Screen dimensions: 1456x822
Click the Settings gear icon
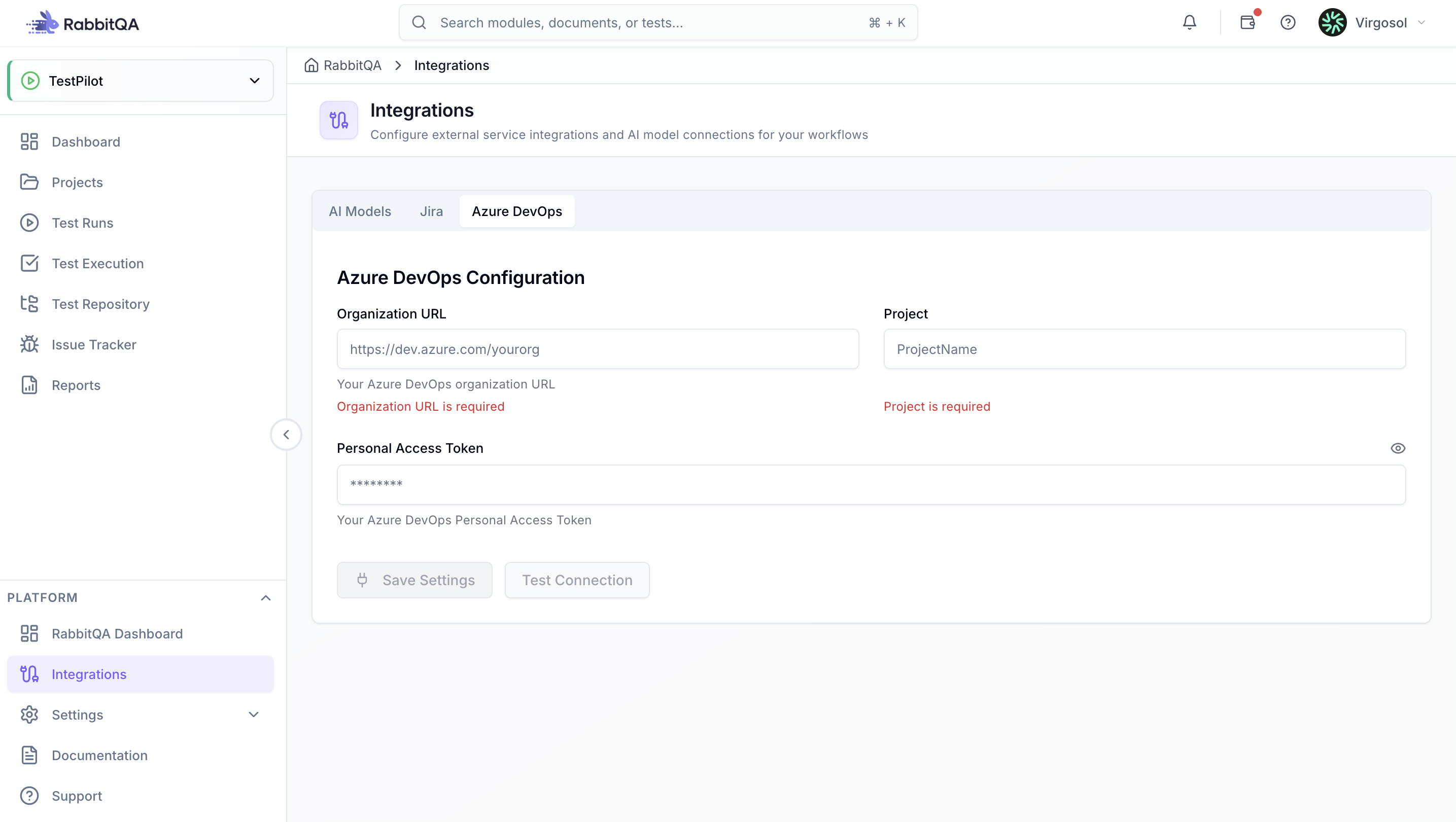29,715
